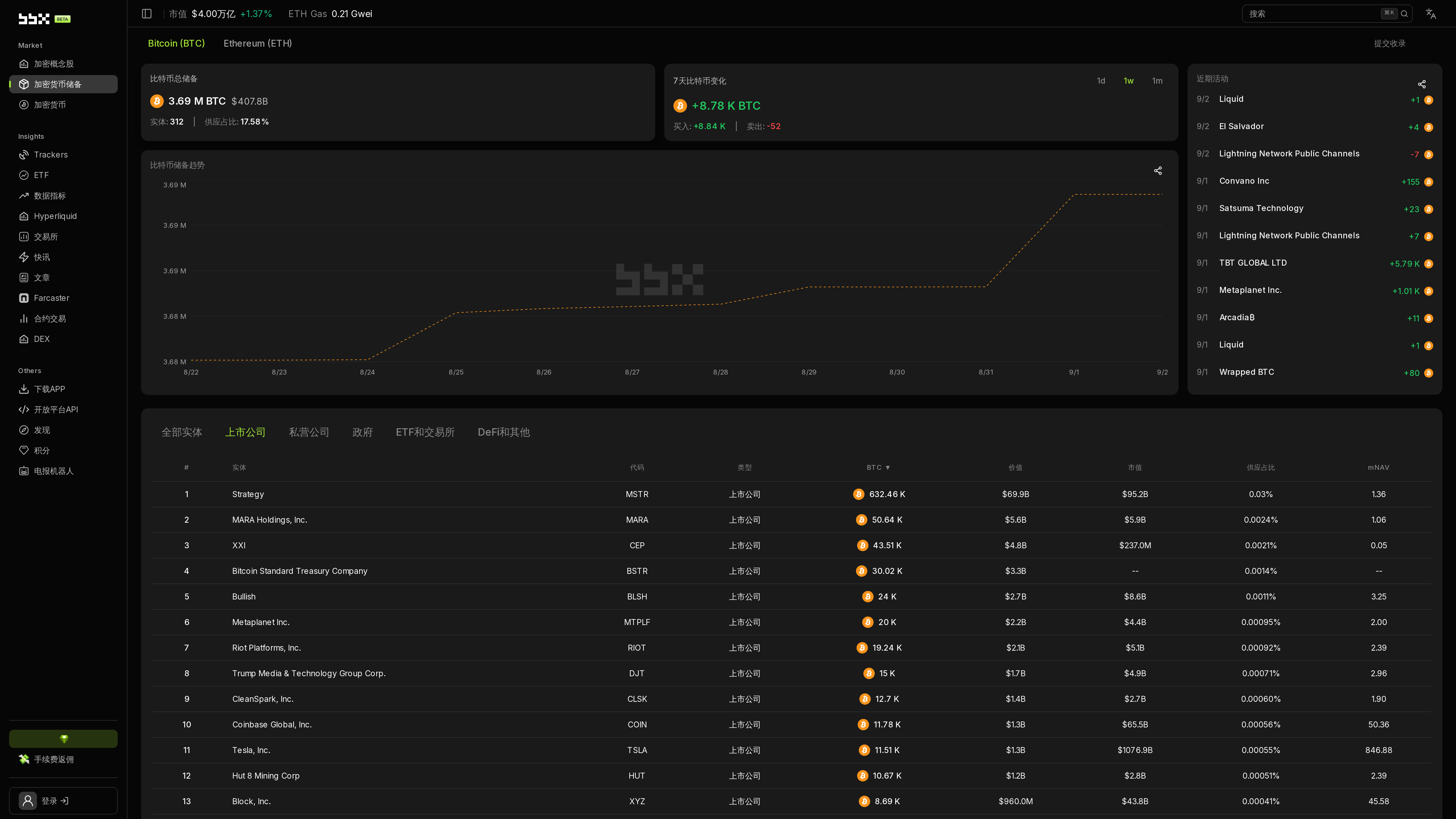1456x819 pixels.
Task: Open the cryptocurrency menu icon
Action: (24, 105)
